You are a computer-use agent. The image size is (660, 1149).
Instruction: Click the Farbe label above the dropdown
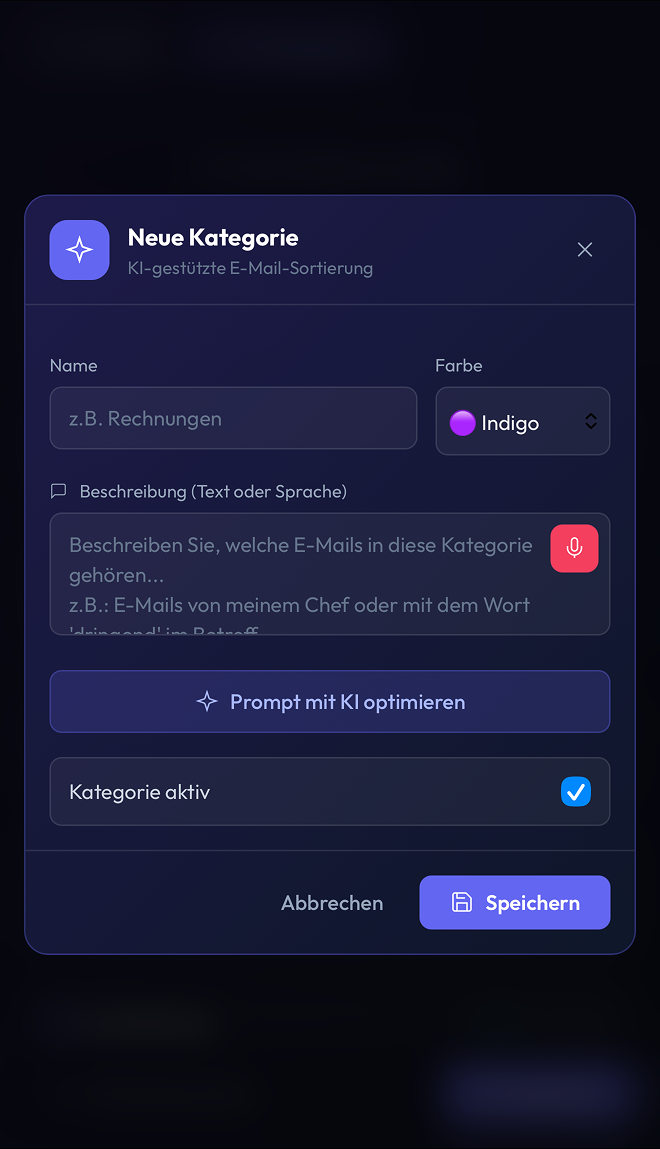click(x=459, y=366)
